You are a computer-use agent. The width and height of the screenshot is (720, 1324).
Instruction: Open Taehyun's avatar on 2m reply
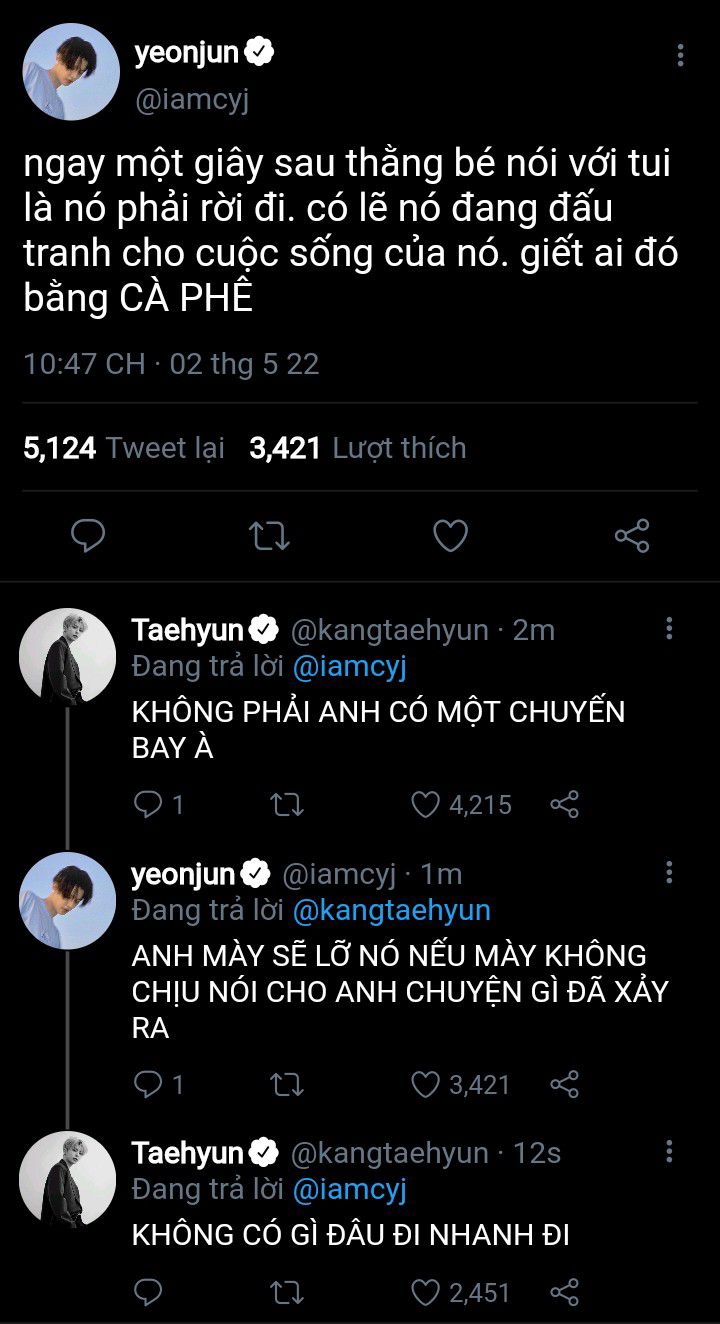68,657
